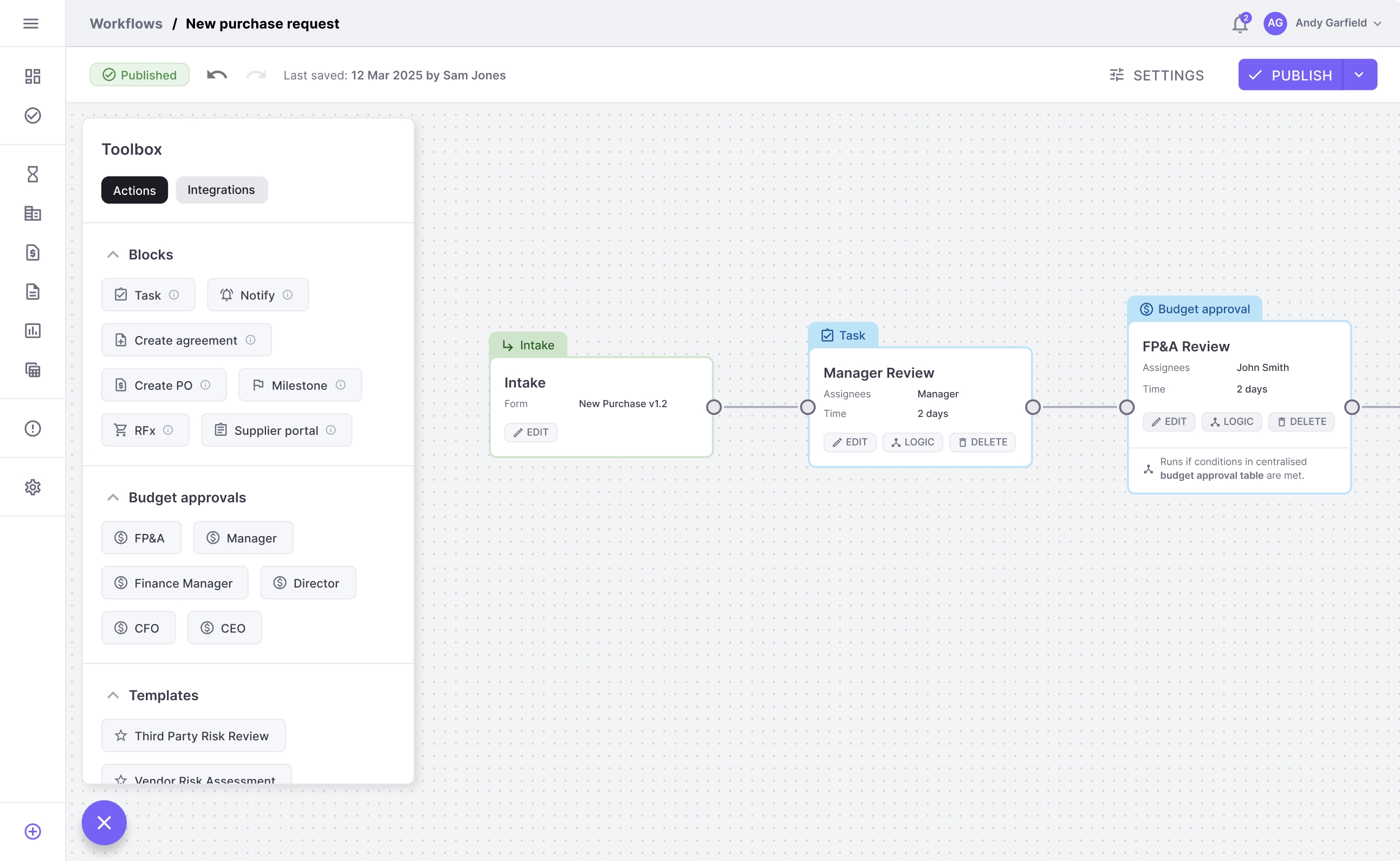
Task: Click LOGIC on Manager Review card
Action: [x=912, y=442]
